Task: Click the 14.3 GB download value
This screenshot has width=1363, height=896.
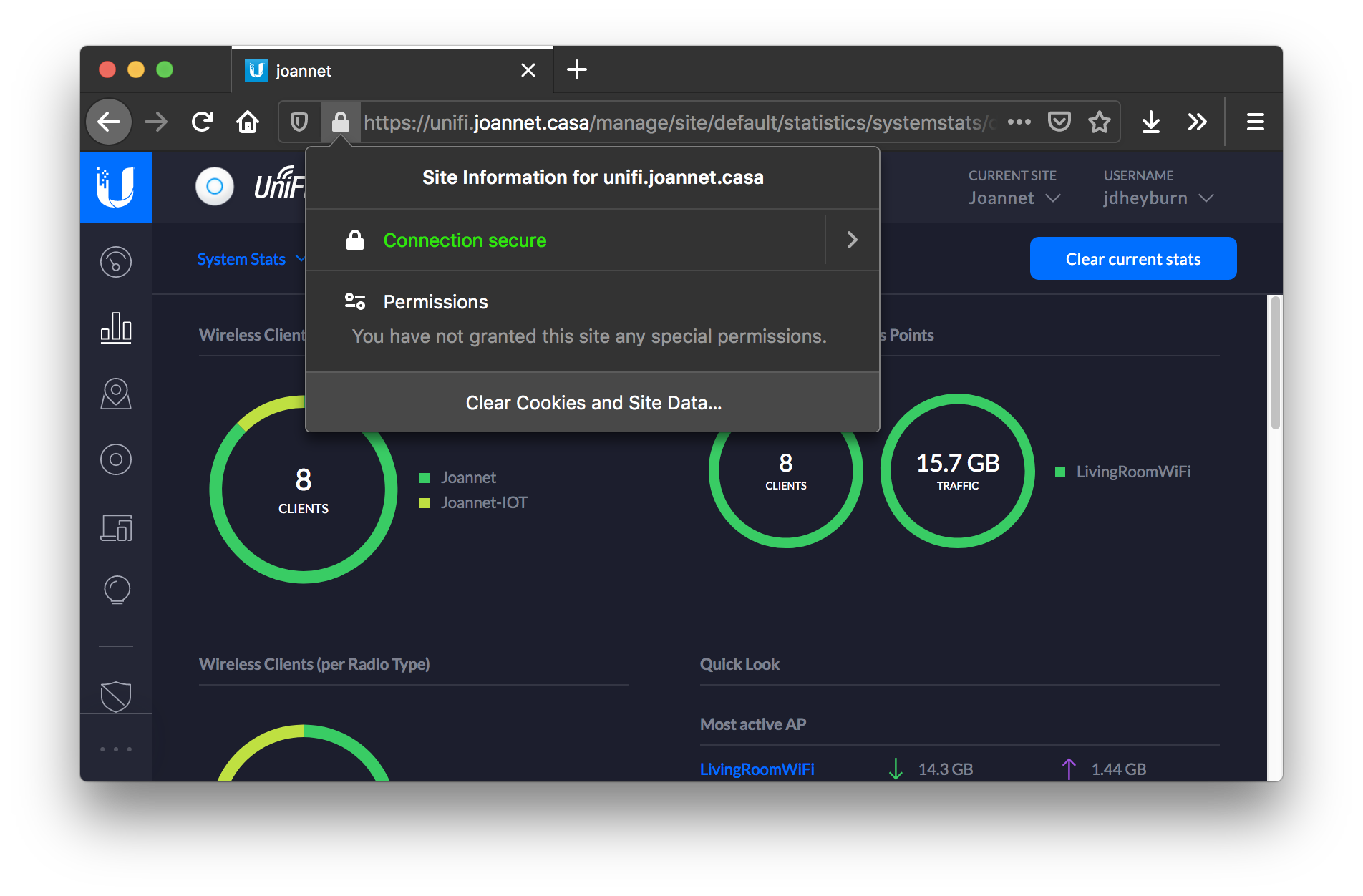Action: point(945,769)
